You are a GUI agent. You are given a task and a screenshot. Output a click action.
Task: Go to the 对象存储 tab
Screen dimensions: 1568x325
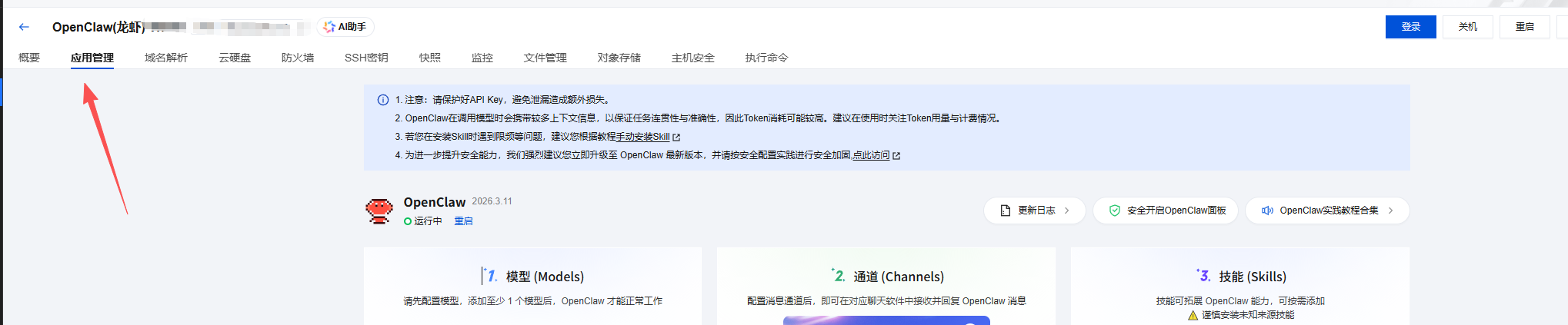click(619, 58)
